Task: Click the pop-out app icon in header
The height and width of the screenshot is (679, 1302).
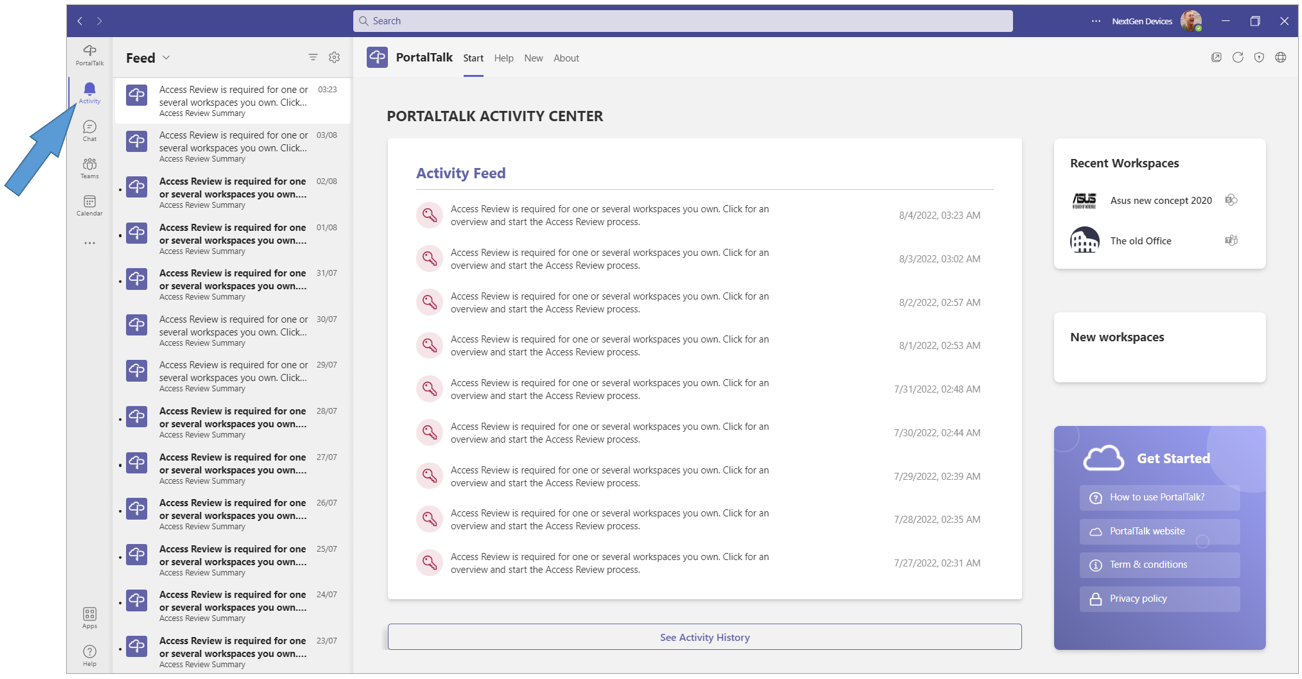Action: tap(1216, 58)
